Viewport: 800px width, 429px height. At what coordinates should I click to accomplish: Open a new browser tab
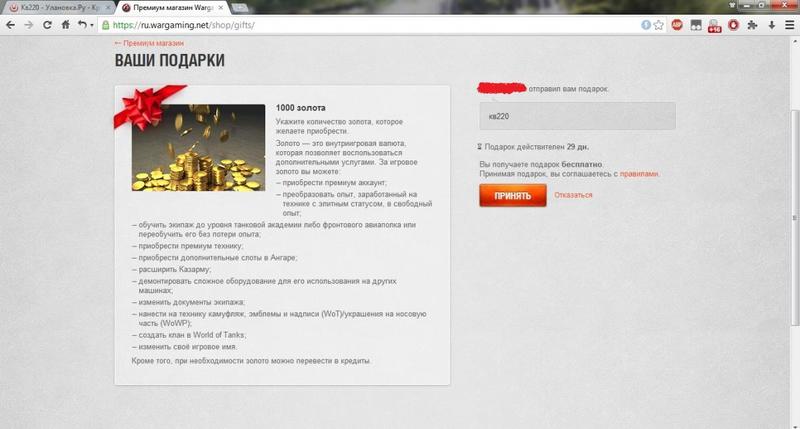[240, 8]
